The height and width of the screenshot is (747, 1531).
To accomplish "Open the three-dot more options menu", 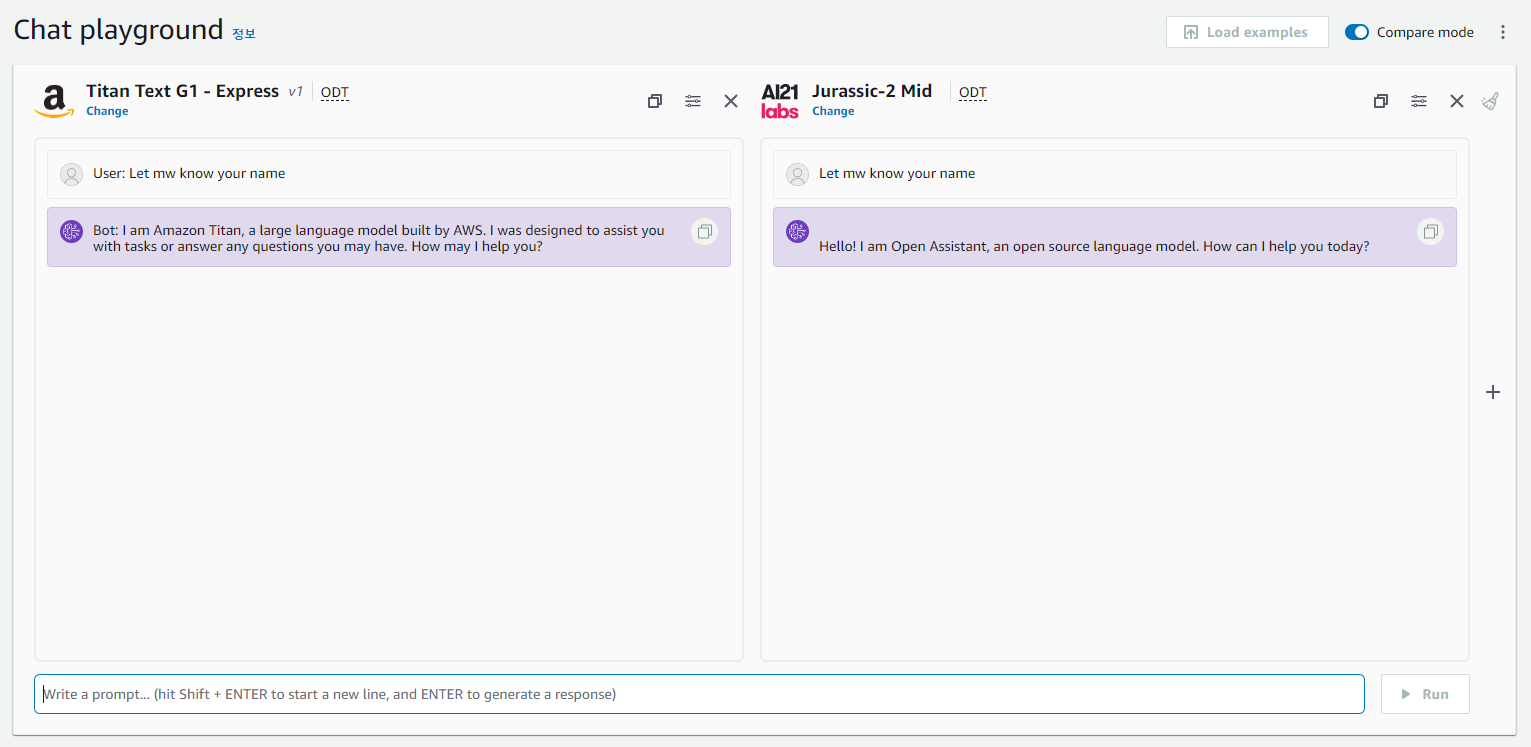I will pos(1503,32).
